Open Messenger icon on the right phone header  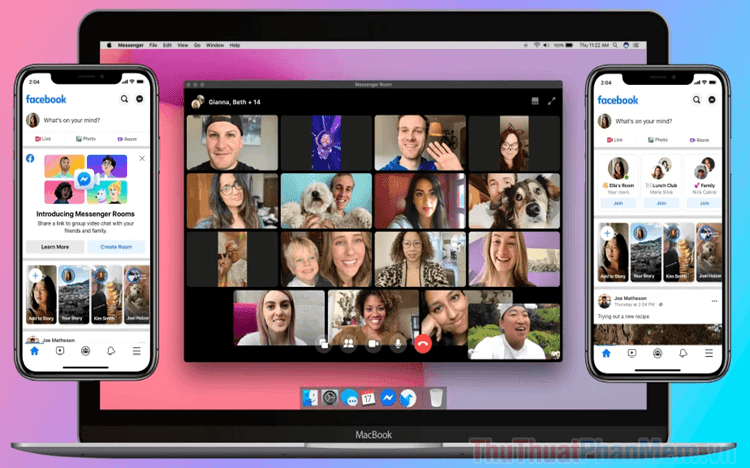tap(712, 100)
